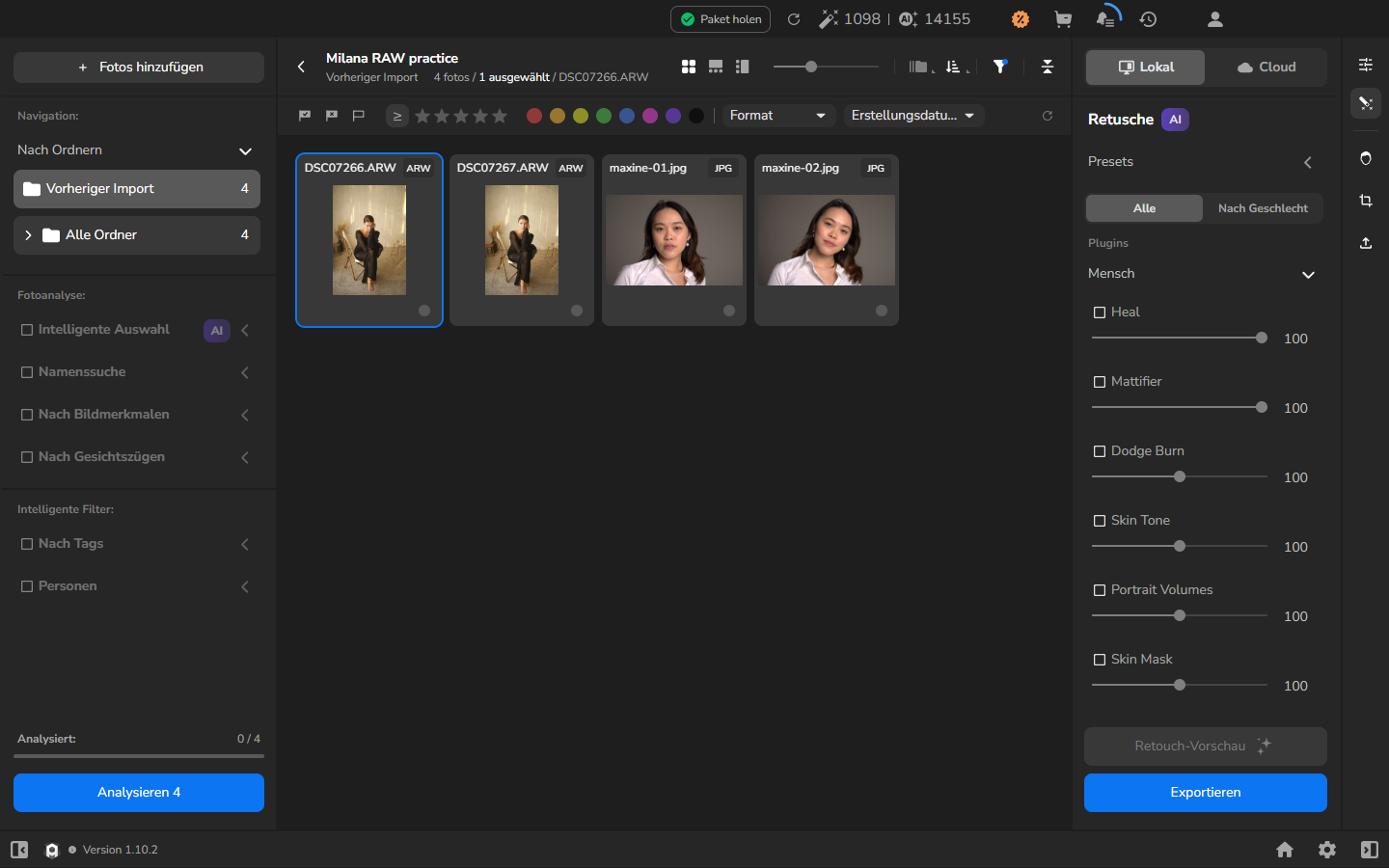Open the notifications bell icon
This screenshot has width=1389, height=868.
pyautogui.click(x=1105, y=19)
